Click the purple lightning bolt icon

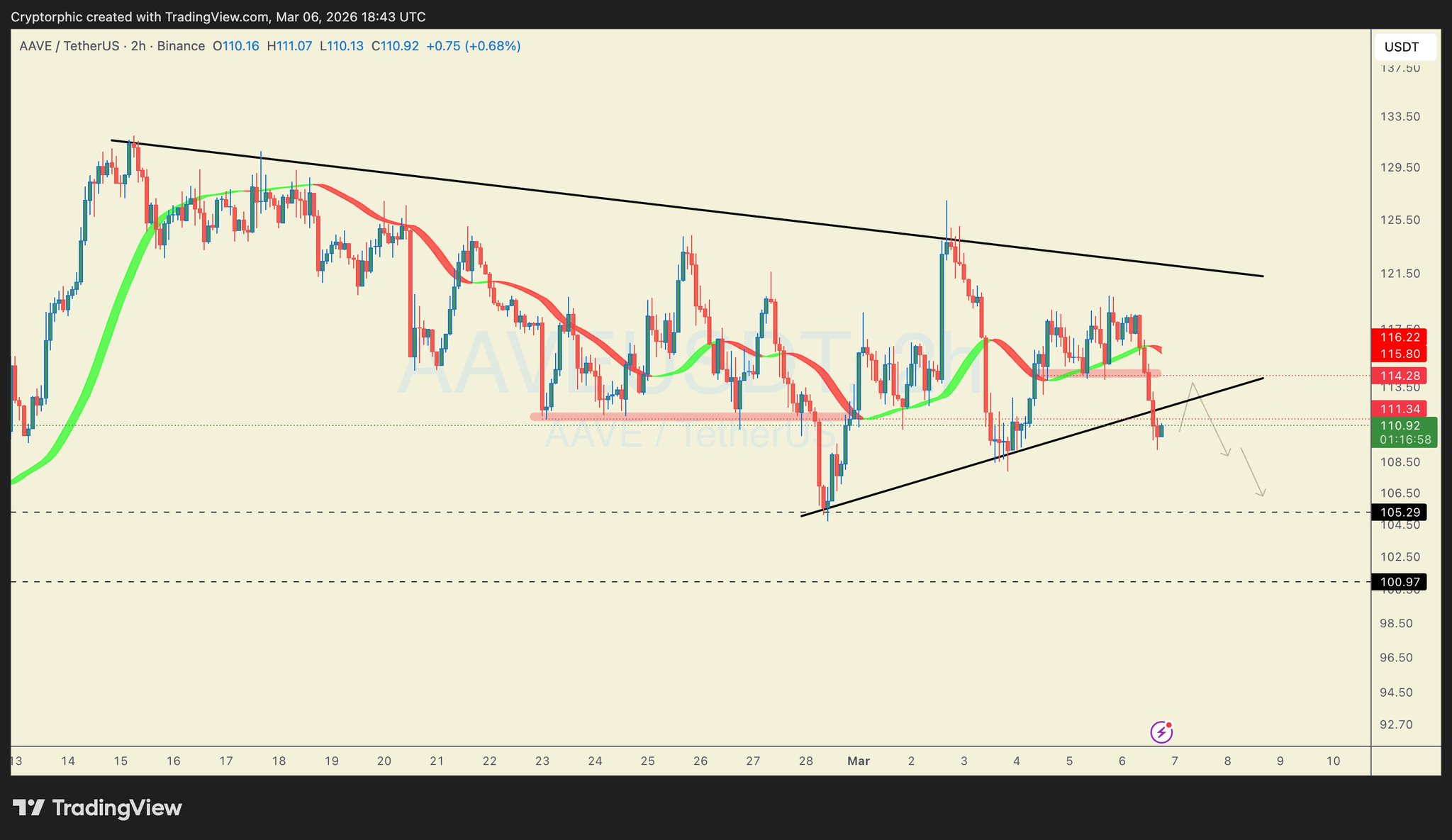coord(1161,732)
